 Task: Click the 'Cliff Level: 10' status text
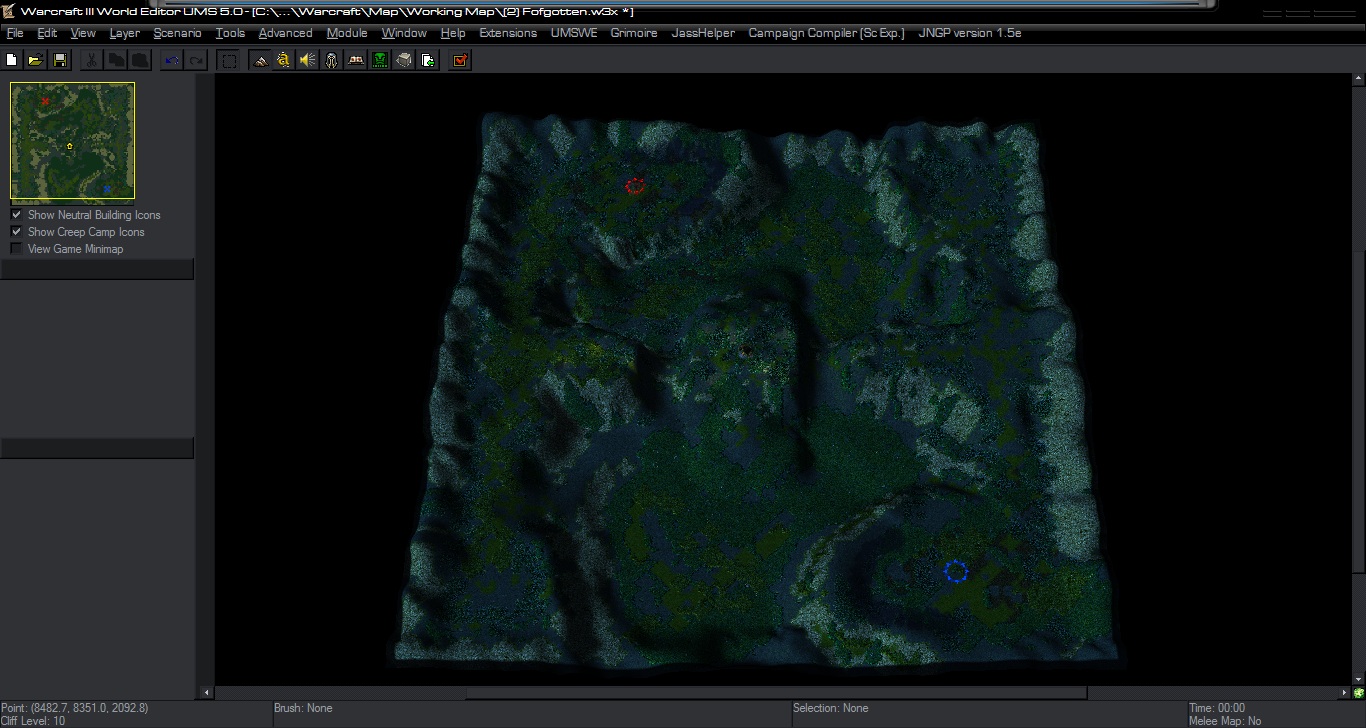coord(33,721)
